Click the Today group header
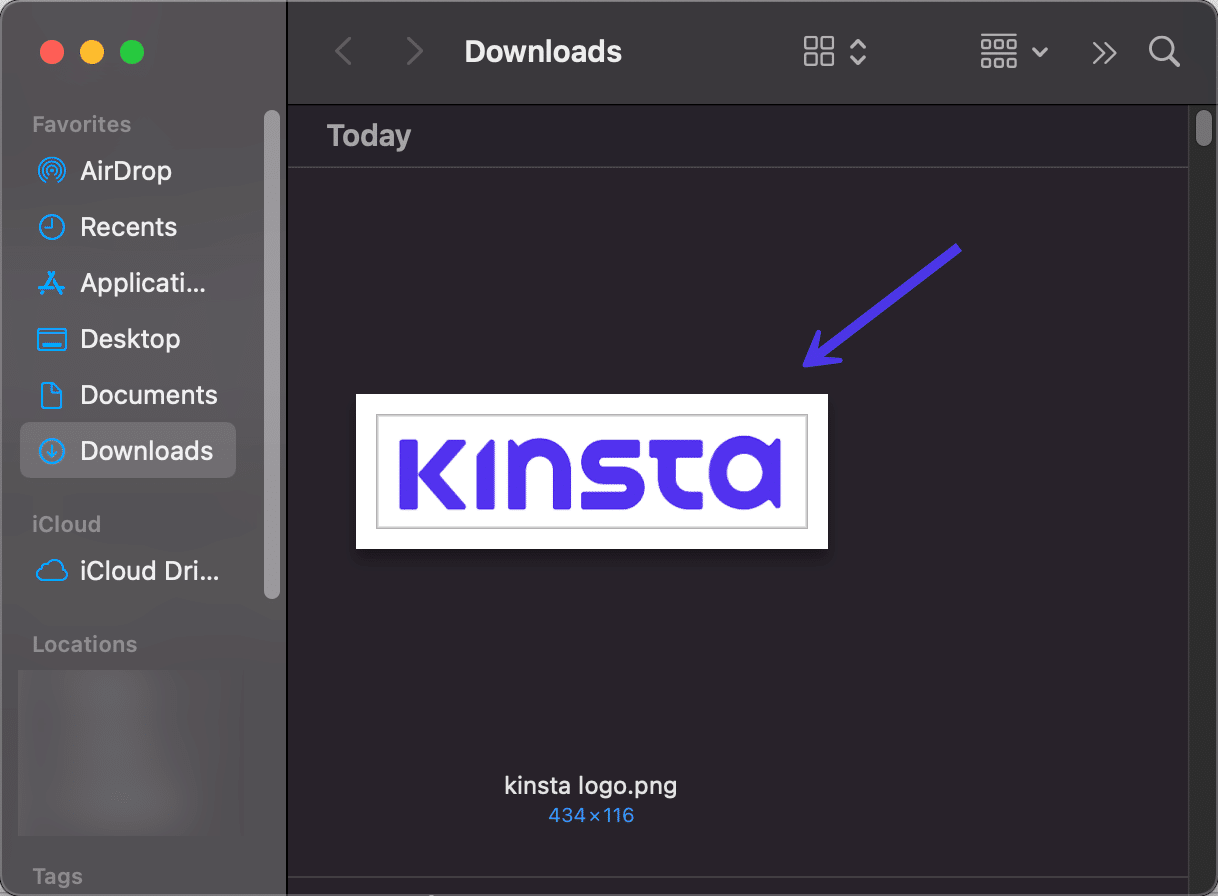The width and height of the screenshot is (1218, 896). tap(369, 136)
